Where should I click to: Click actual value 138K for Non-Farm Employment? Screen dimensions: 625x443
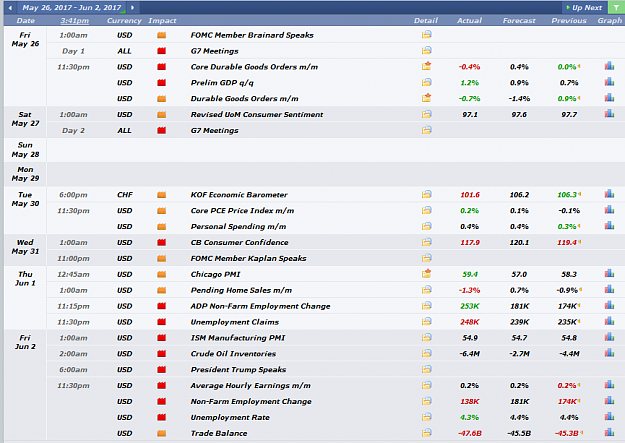coord(470,402)
